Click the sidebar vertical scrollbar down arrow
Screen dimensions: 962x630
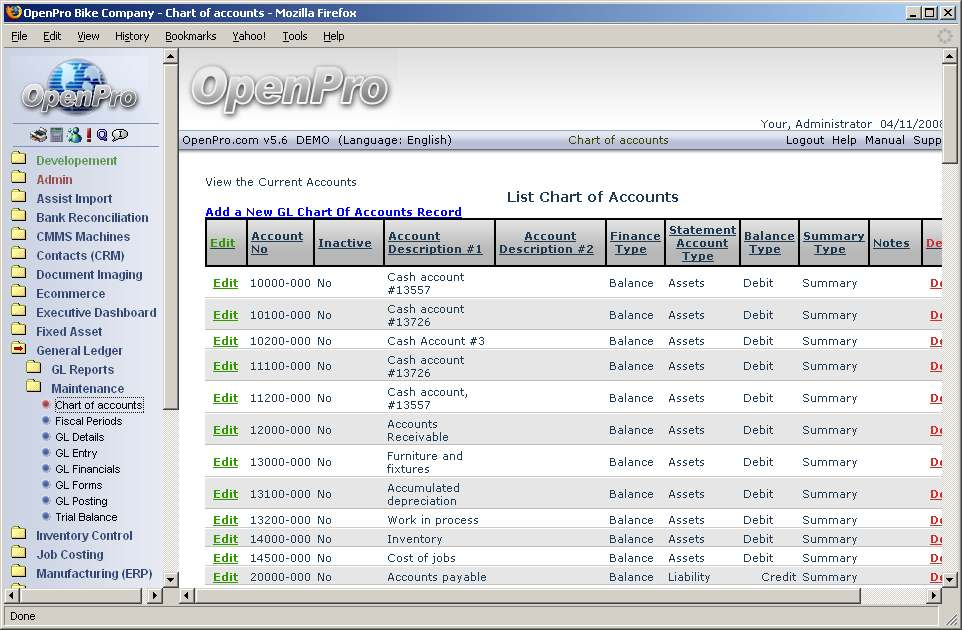pyautogui.click(x=170, y=579)
